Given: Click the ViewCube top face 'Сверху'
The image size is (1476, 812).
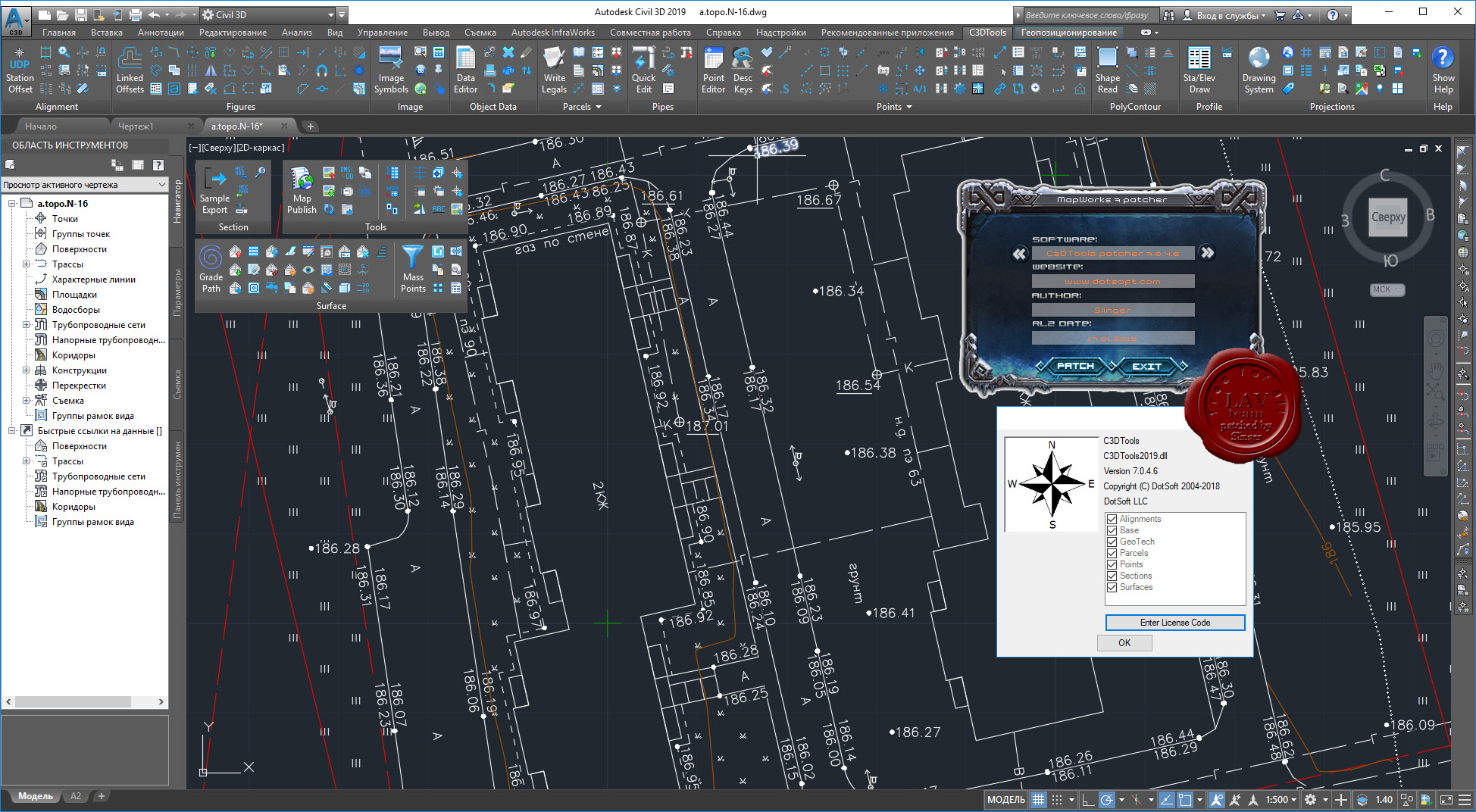Looking at the screenshot, I should point(1388,217).
